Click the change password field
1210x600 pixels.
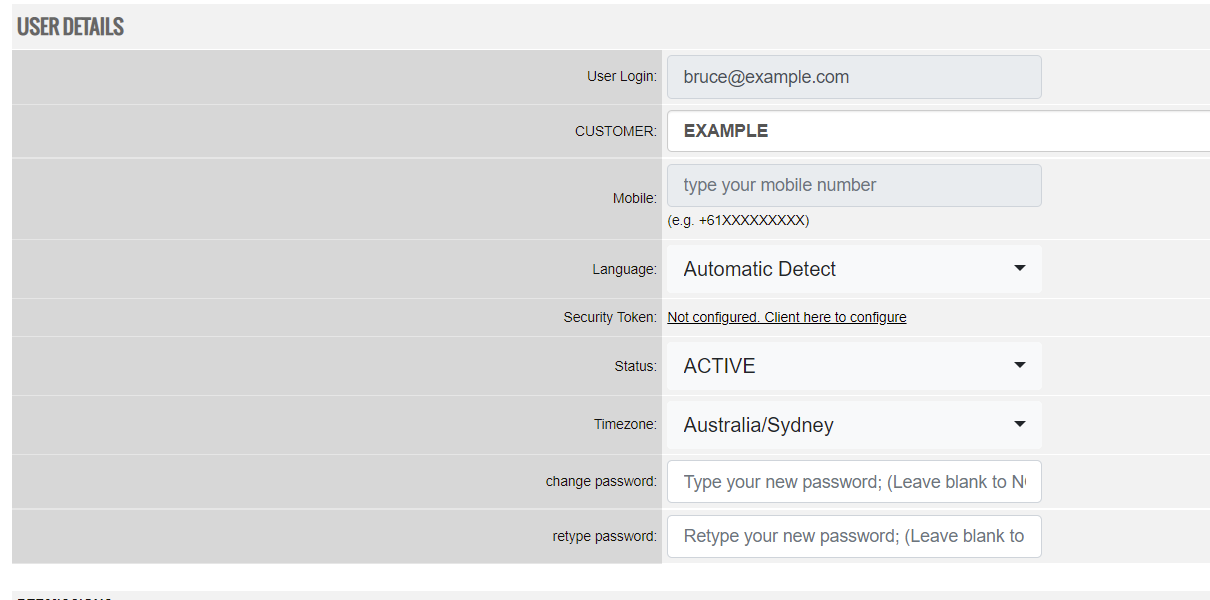(x=854, y=482)
